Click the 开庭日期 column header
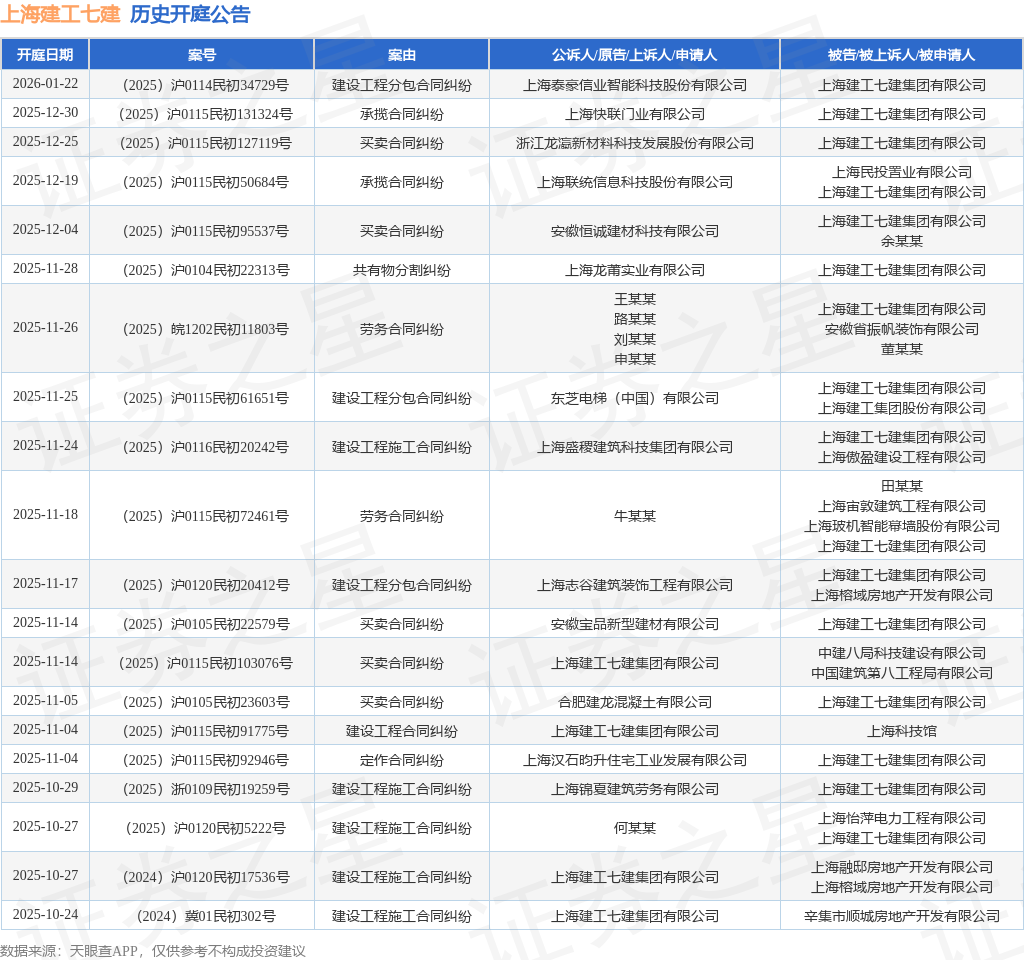 click(x=45, y=55)
